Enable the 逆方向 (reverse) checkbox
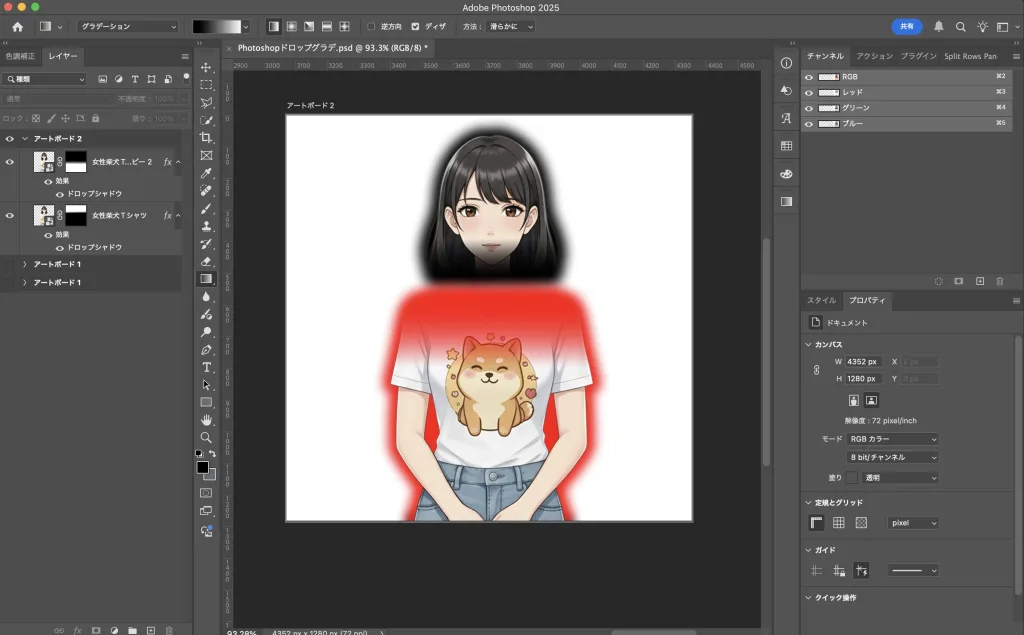 [x=372, y=27]
